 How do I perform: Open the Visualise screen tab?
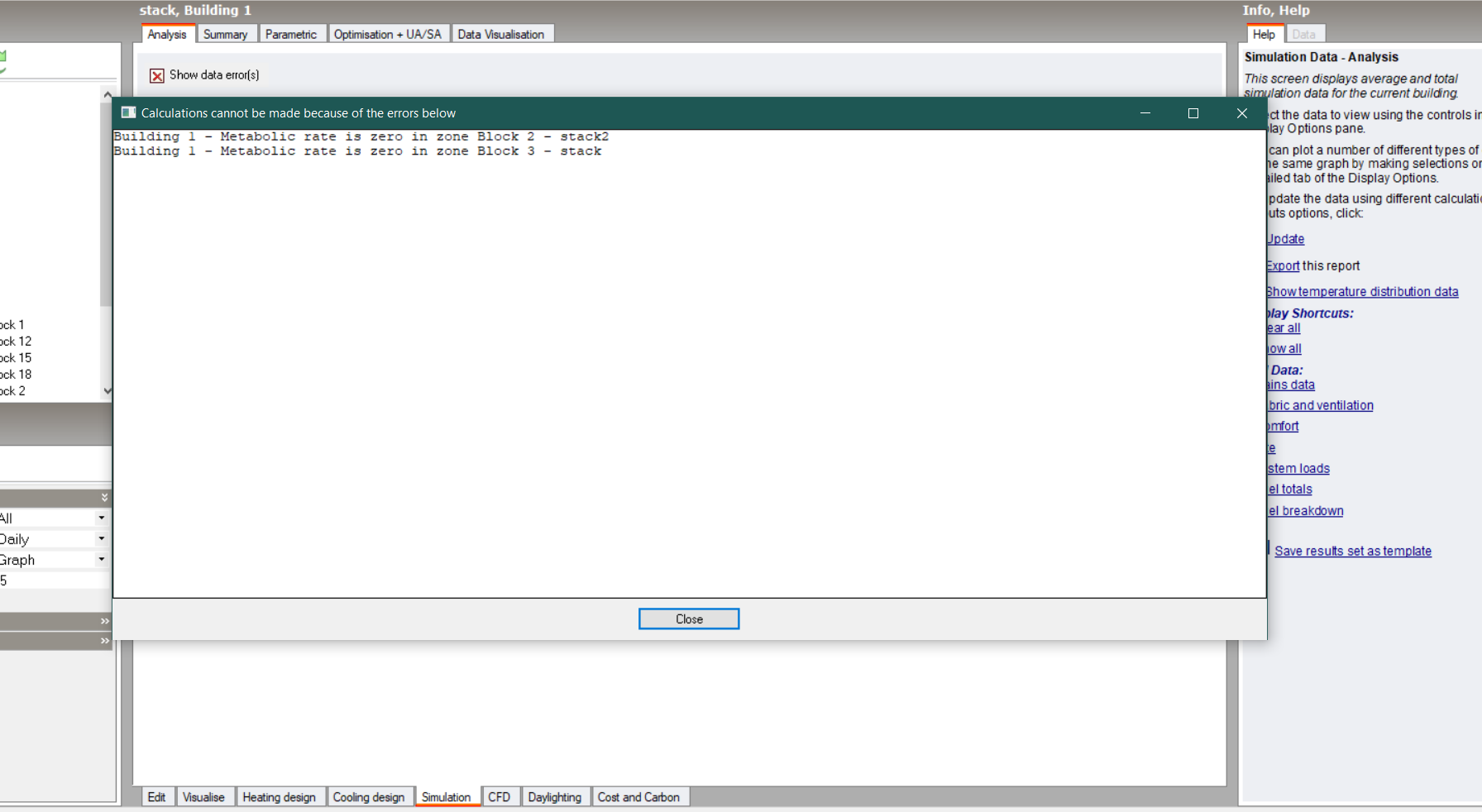click(203, 797)
